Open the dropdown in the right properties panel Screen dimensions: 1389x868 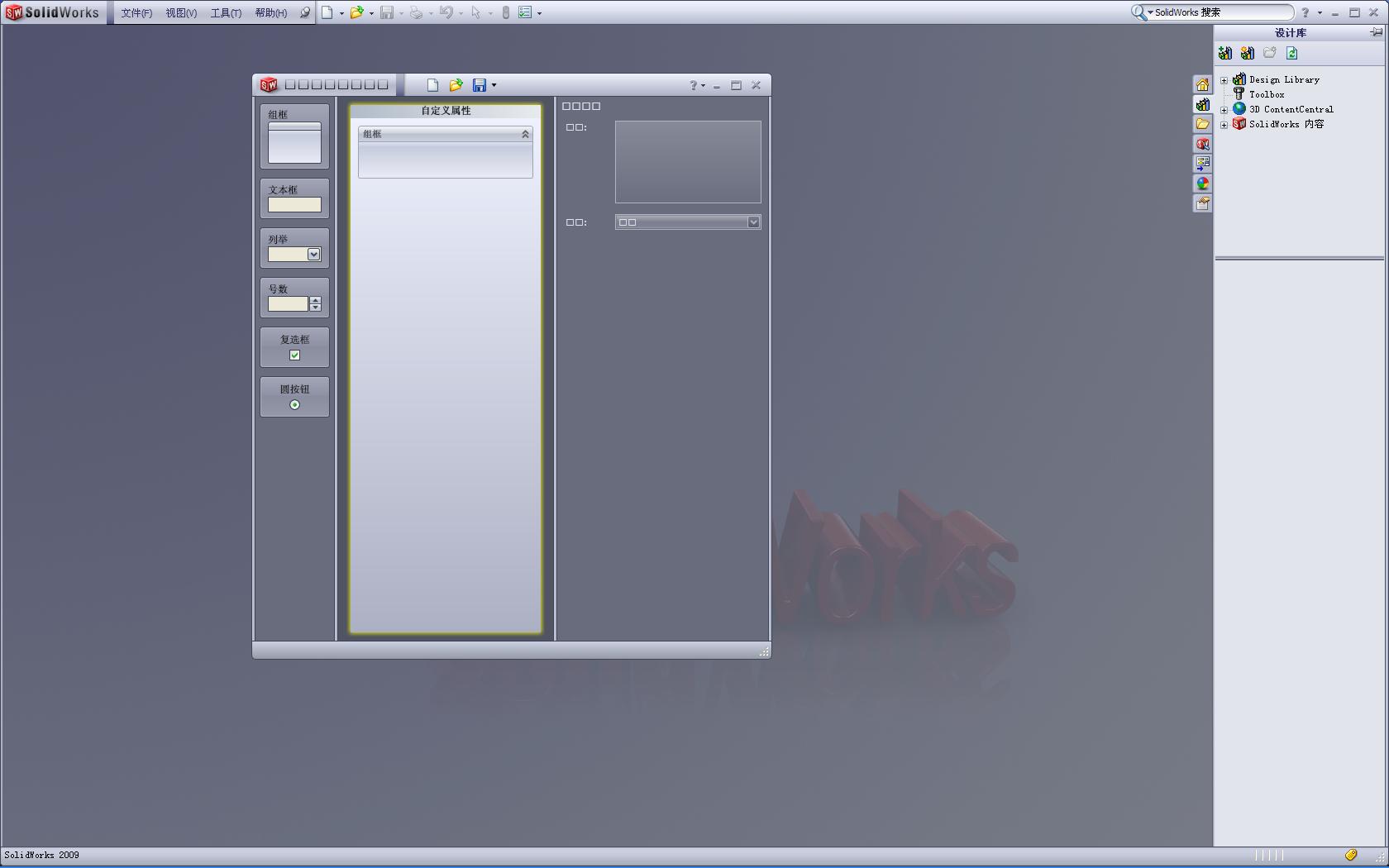tap(753, 222)
